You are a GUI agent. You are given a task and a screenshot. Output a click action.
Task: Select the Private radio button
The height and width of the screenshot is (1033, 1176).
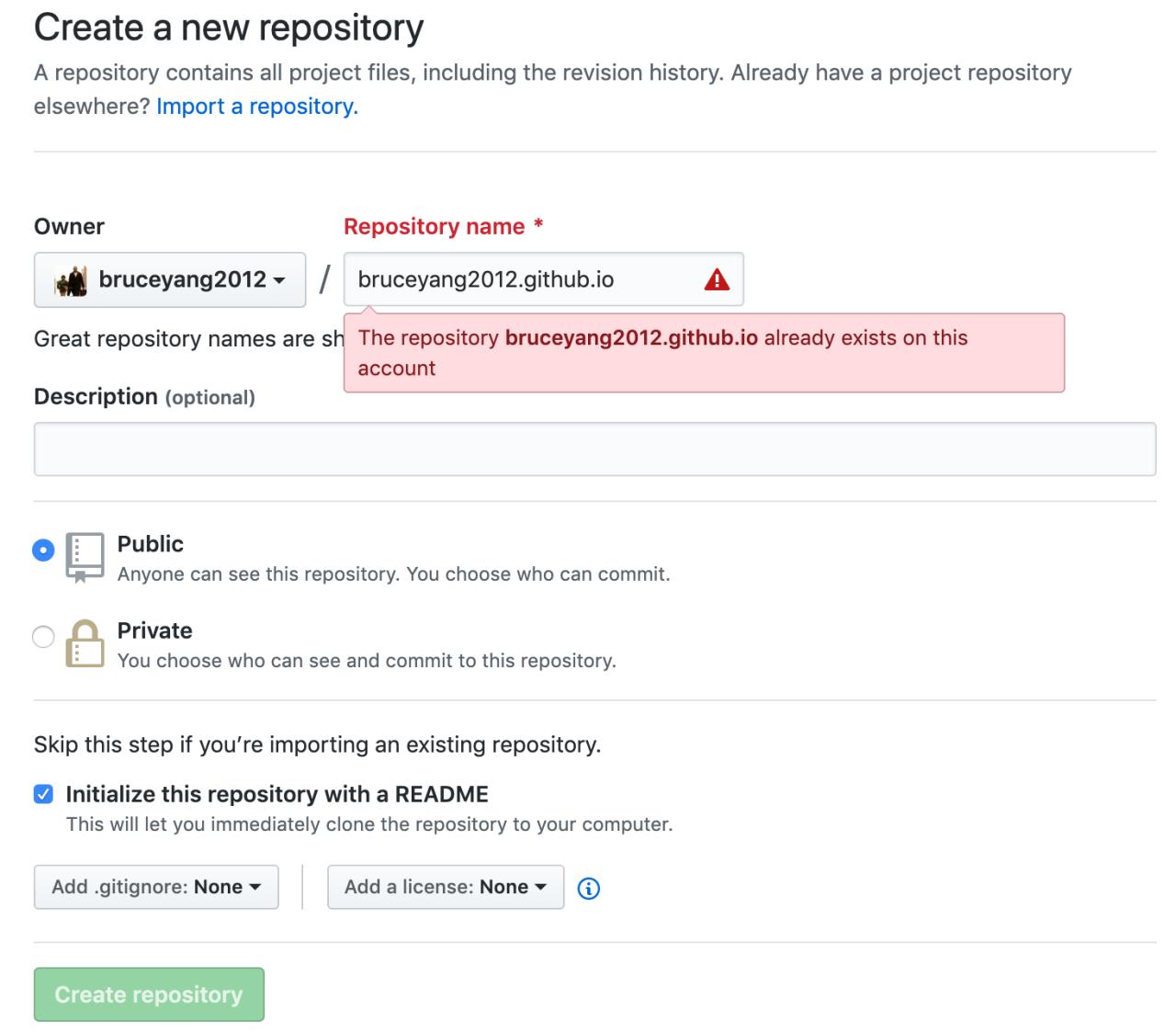pos(43,637)
